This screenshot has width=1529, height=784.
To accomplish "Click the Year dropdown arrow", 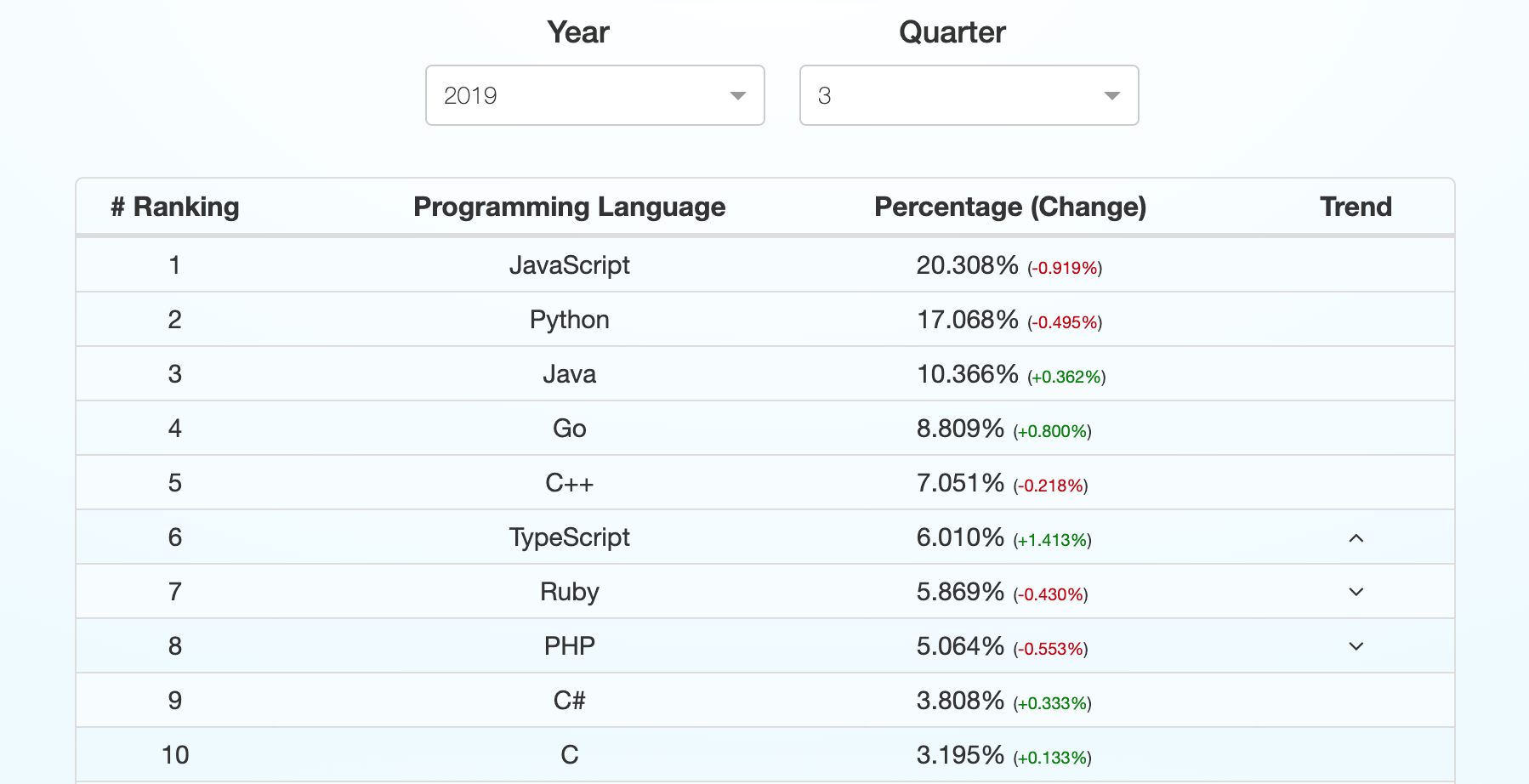I will 737,96.
